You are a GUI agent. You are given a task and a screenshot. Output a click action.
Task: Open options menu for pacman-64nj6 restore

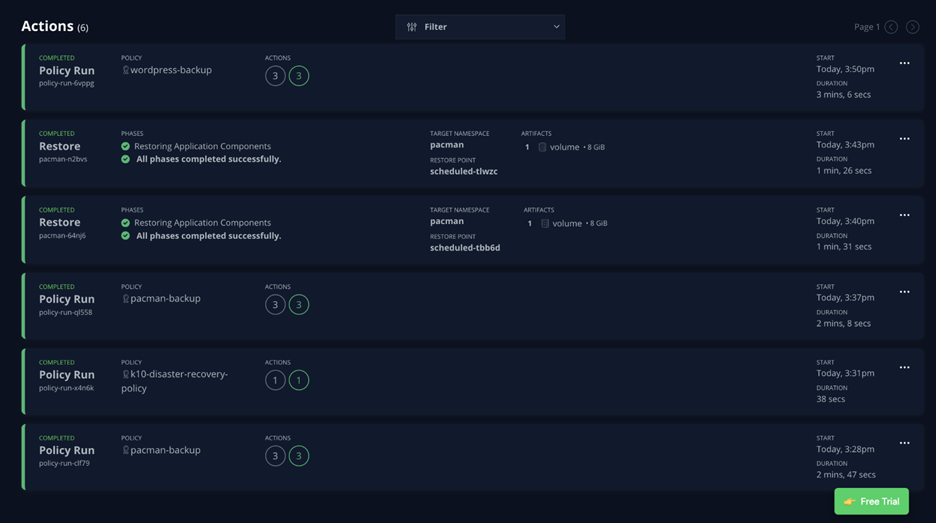pyautogui.click(x=904, y=215)
